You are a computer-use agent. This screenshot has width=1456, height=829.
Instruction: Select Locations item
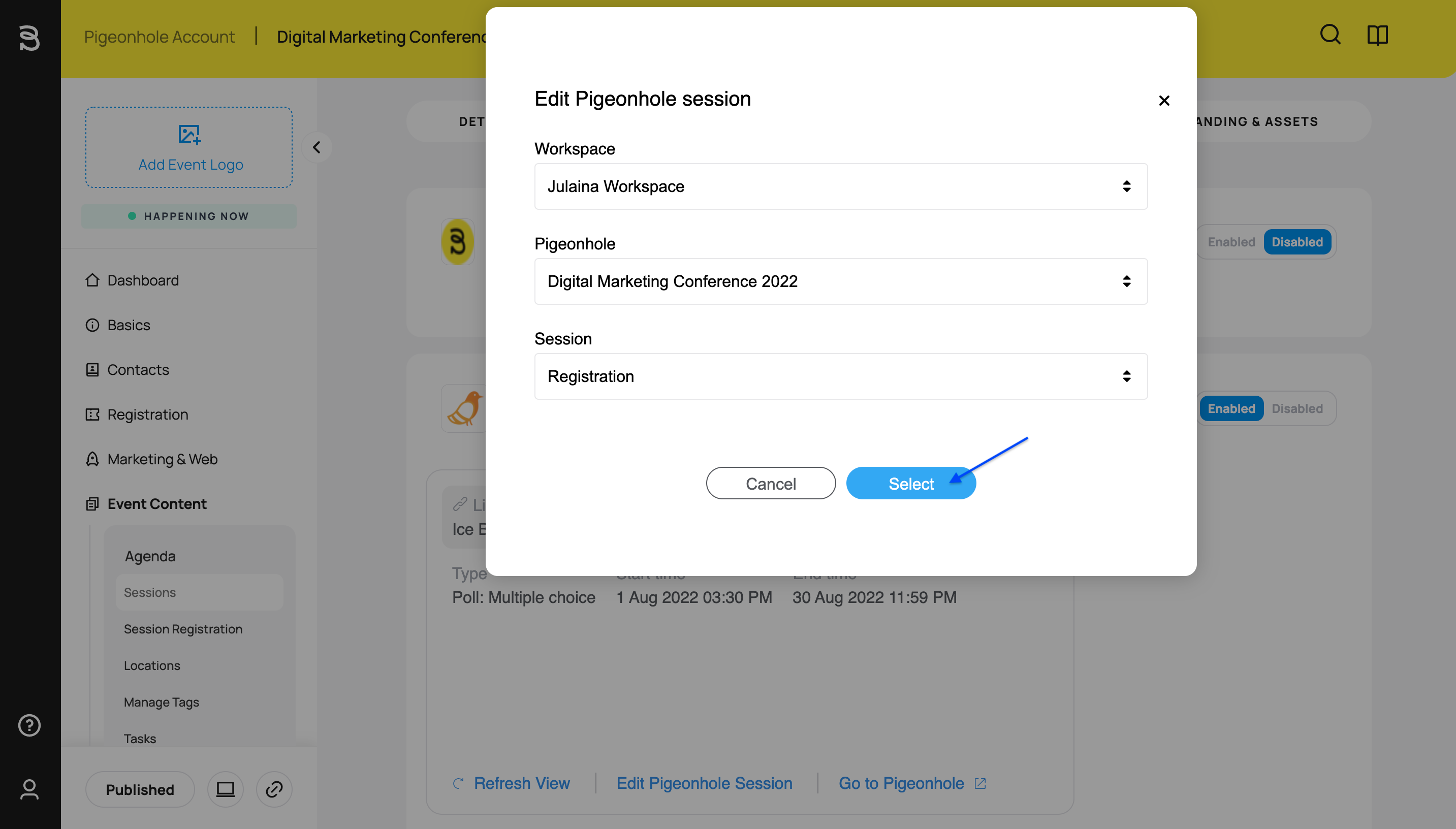coord(152,665)
